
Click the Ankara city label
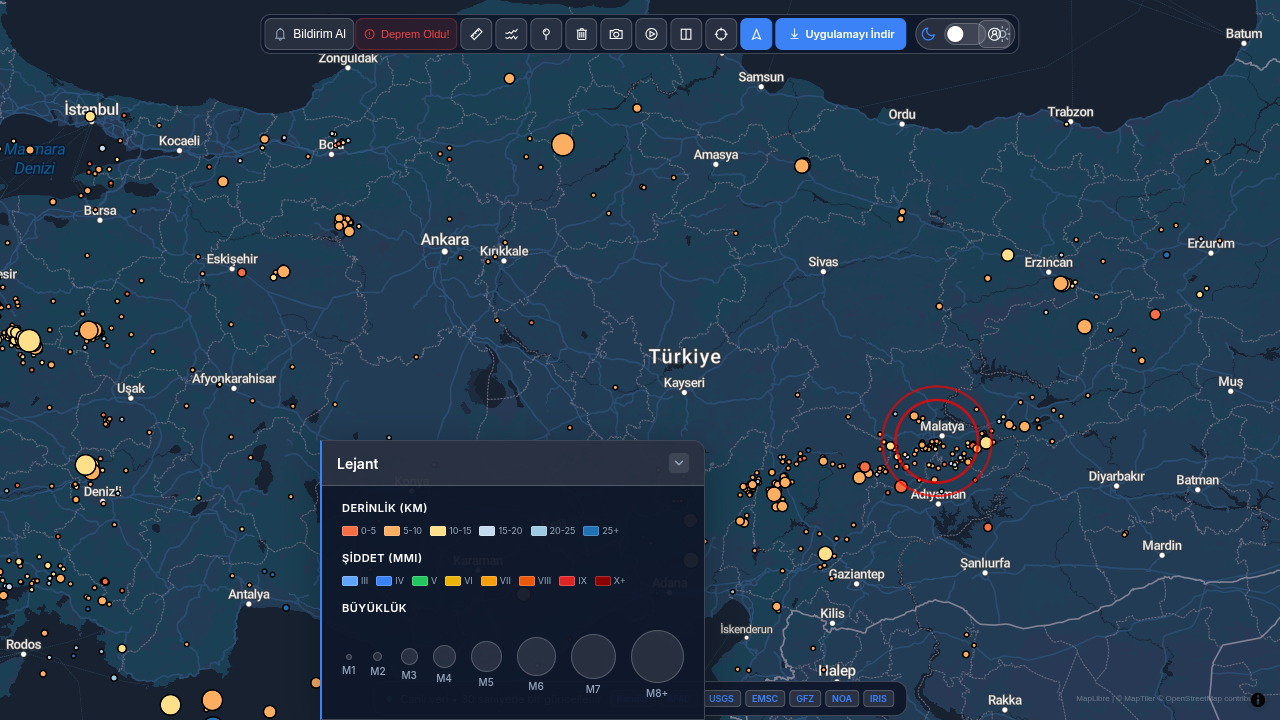[445, 240]
